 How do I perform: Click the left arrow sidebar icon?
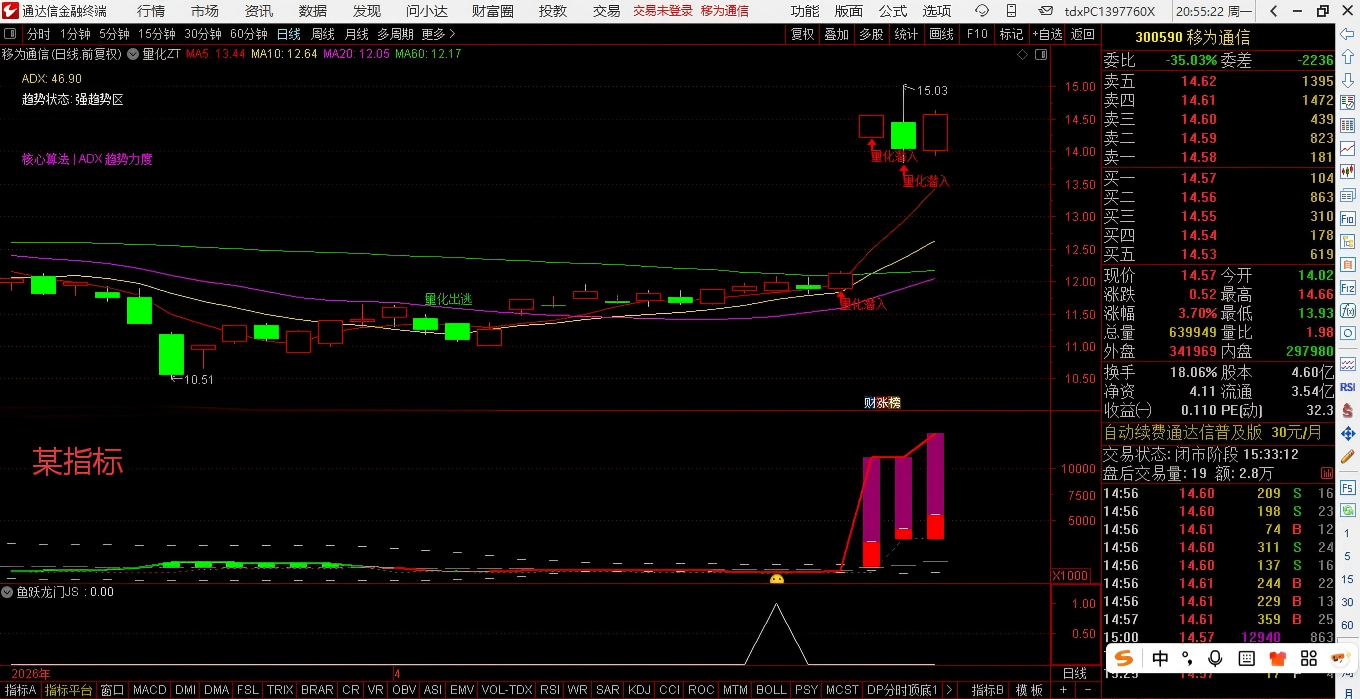(x=1348, y=34)
